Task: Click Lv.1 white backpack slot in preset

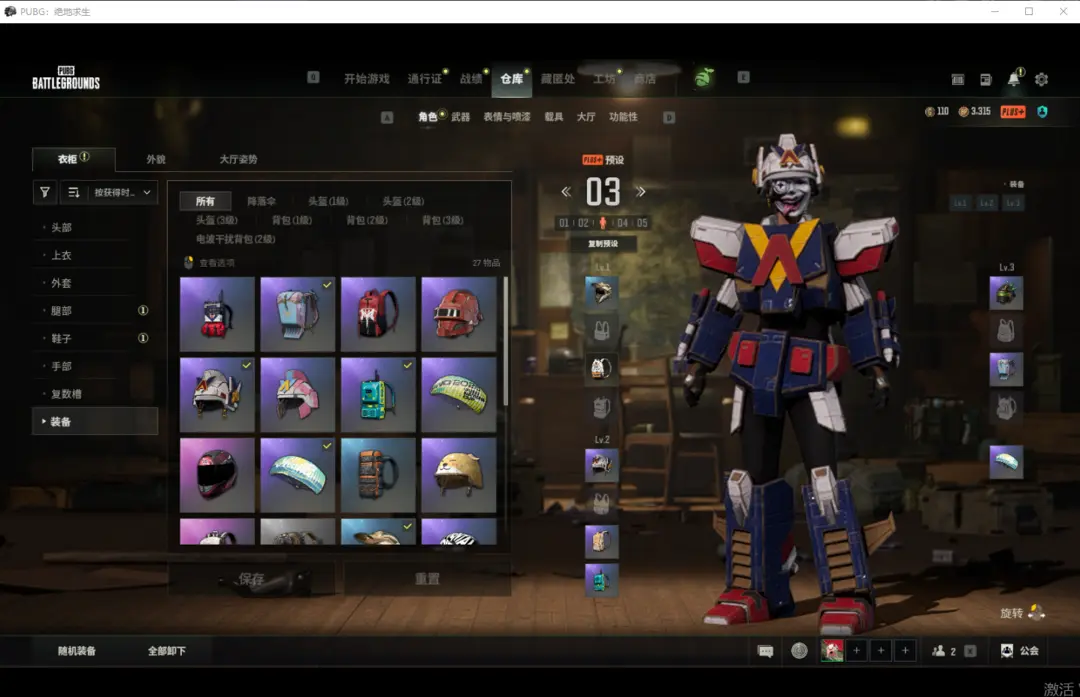Action: click(601, 368)
